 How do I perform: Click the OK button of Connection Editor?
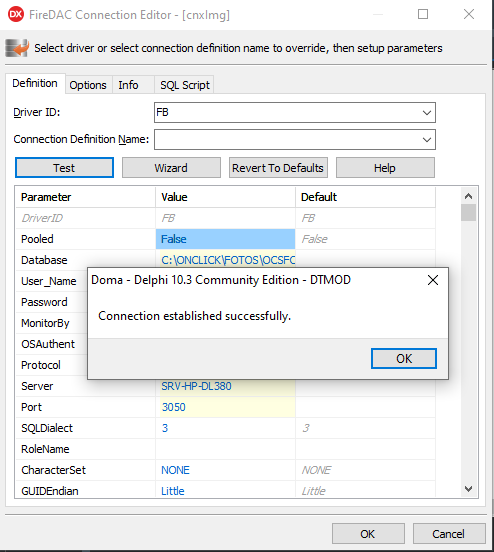coord(368,534)
